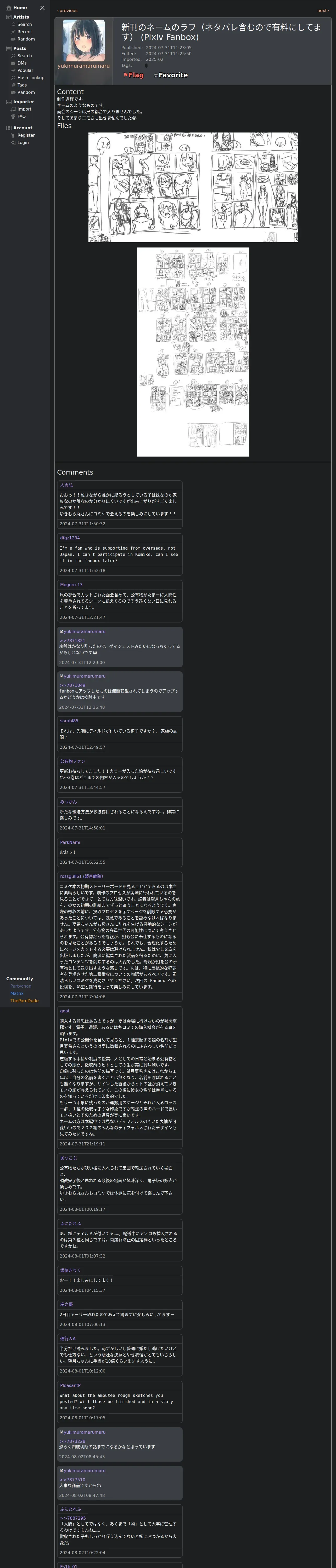Click commenter name ParkNami

point(70,843)
